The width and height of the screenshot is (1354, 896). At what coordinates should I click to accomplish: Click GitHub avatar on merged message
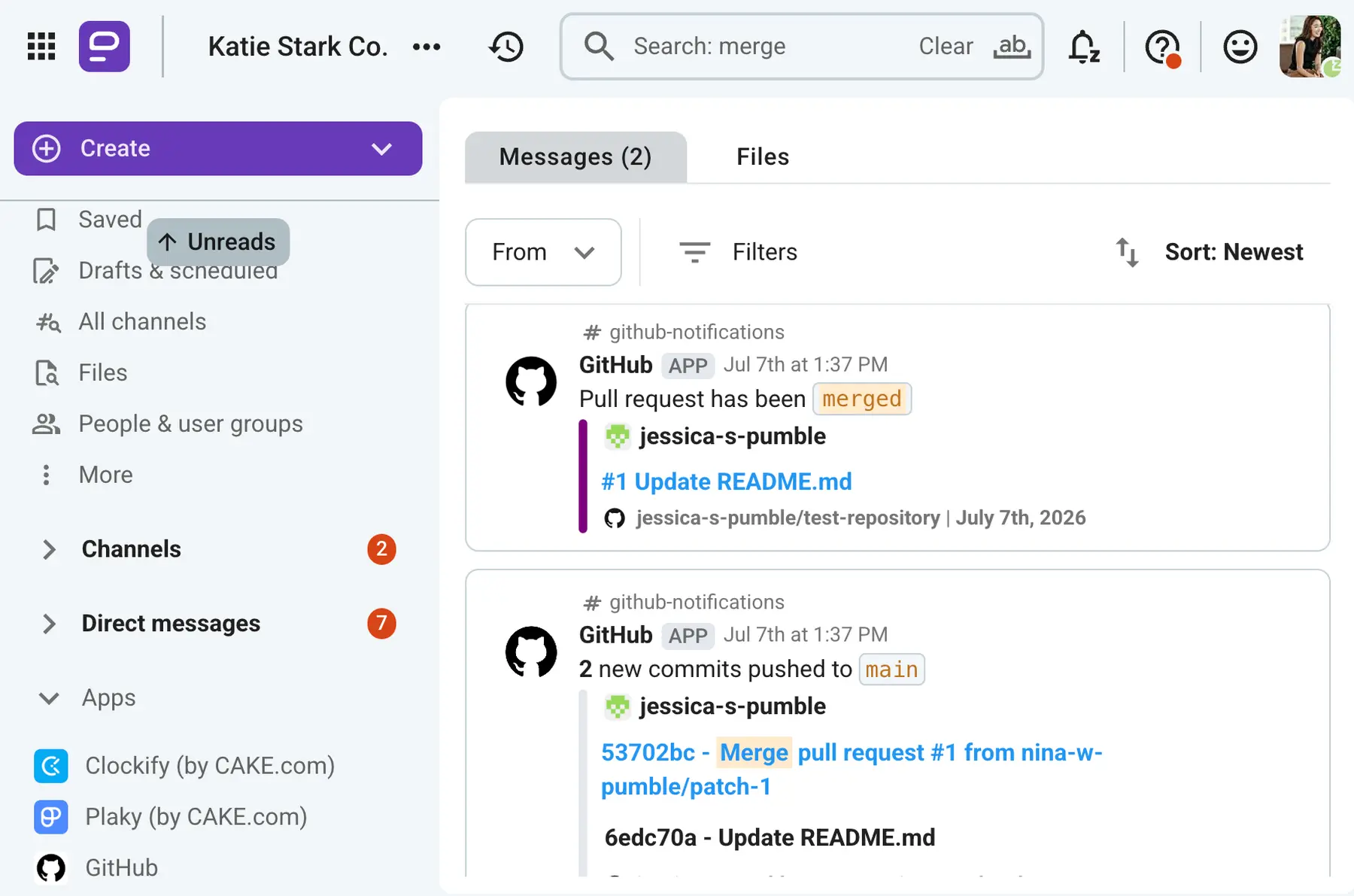tap(531, 381)
